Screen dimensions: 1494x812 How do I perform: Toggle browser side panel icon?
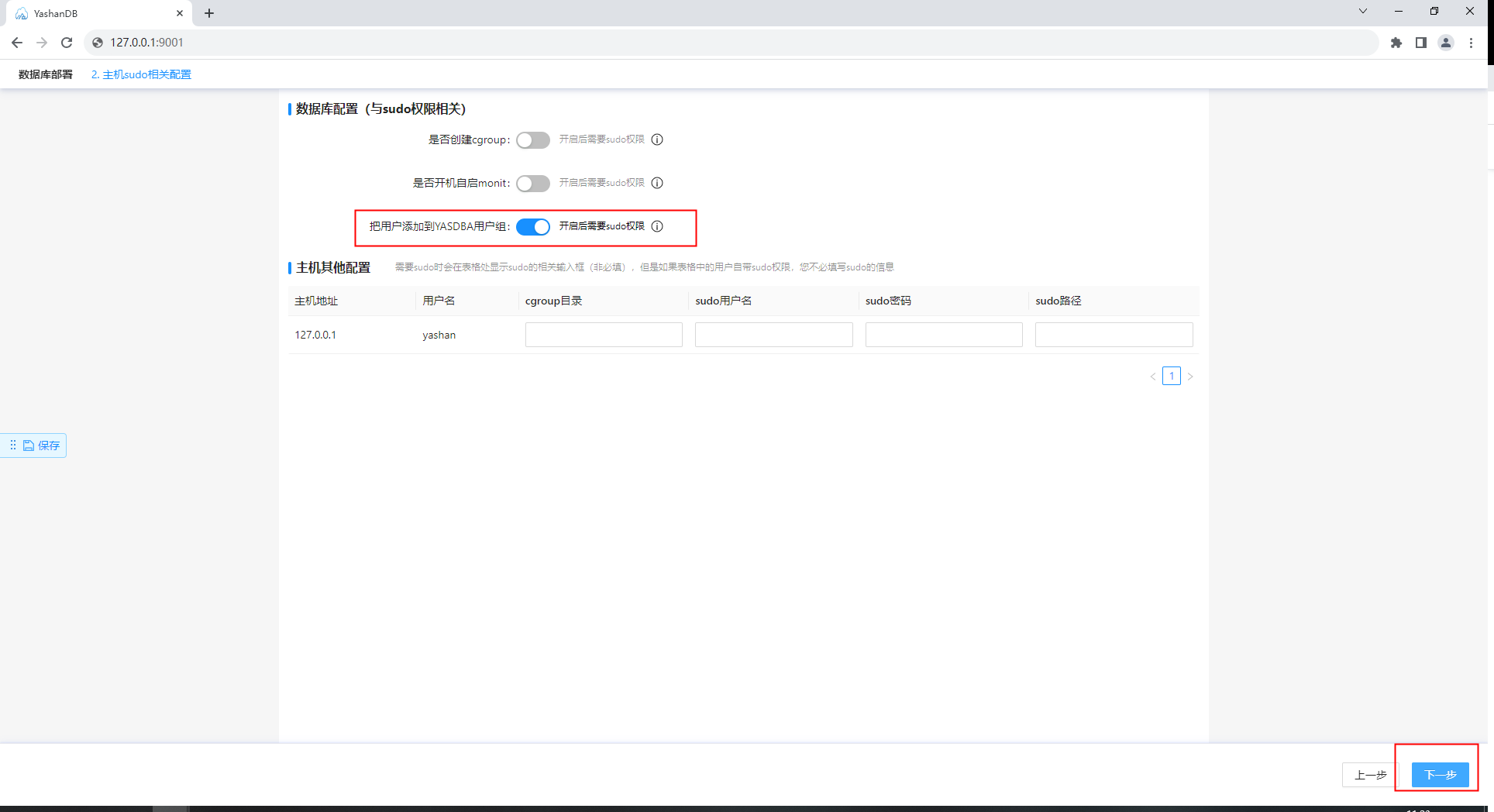1421,43
